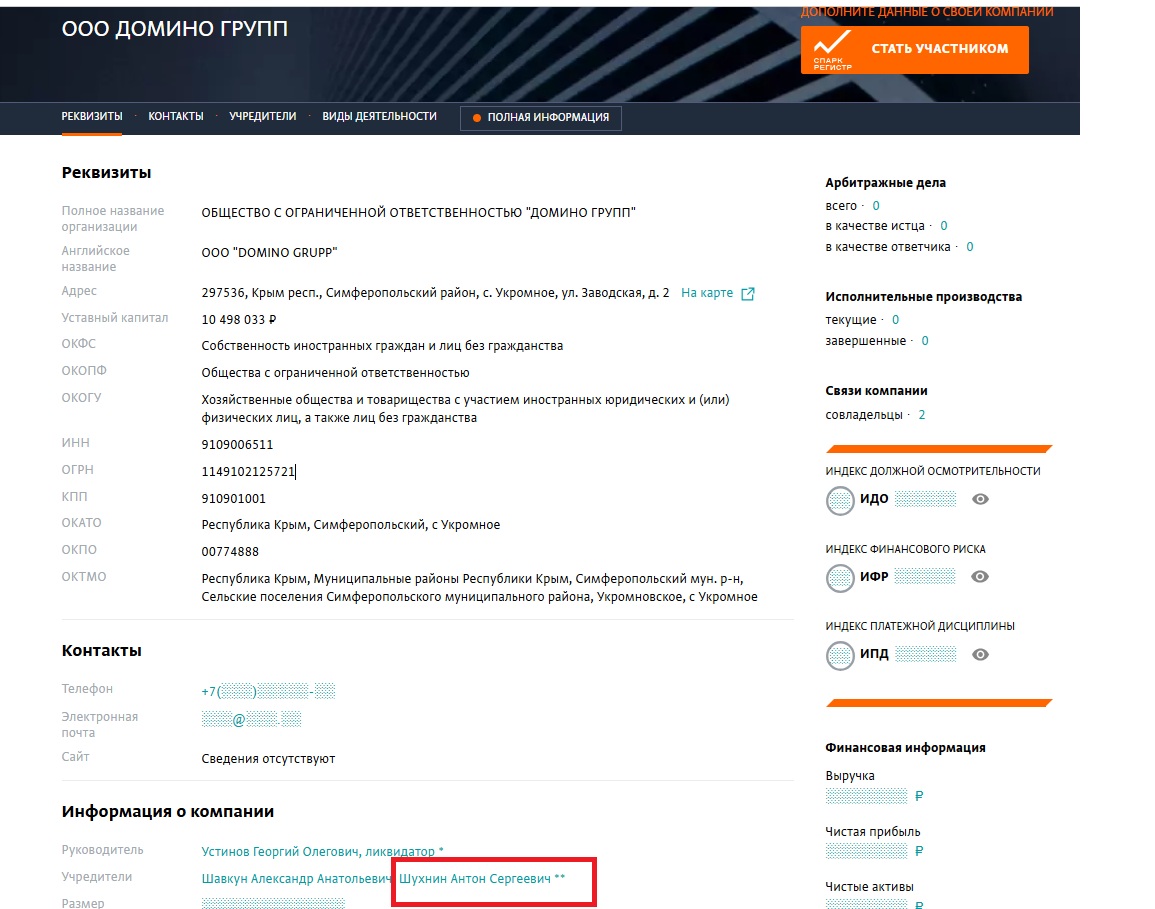1155x909 pixels.
Task: Reveal ИФР value using eye icon
Action: click(981, 577)
